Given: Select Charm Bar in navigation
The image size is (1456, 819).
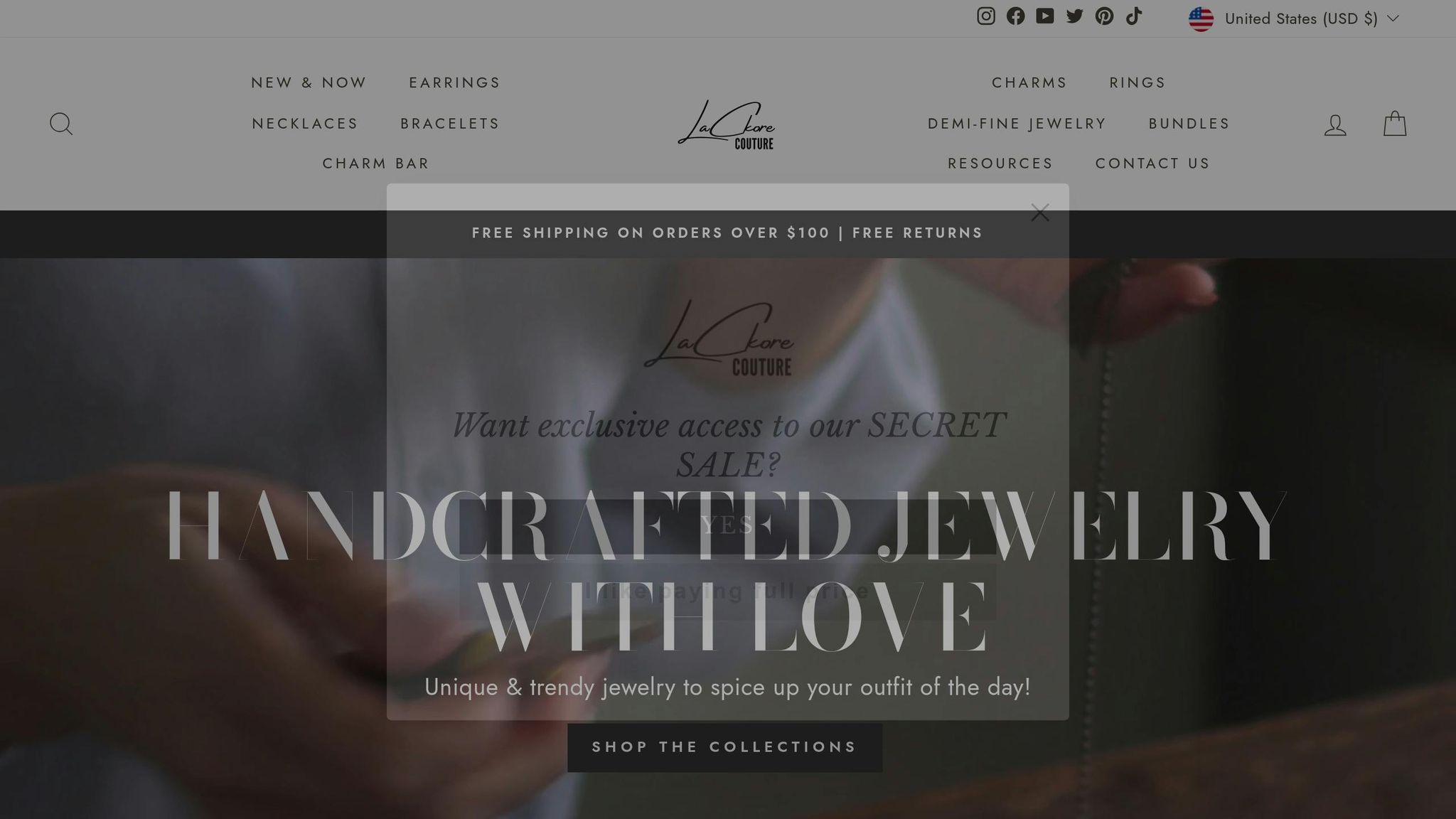Looking at the screenshot, I should click(x=376, y=164).
